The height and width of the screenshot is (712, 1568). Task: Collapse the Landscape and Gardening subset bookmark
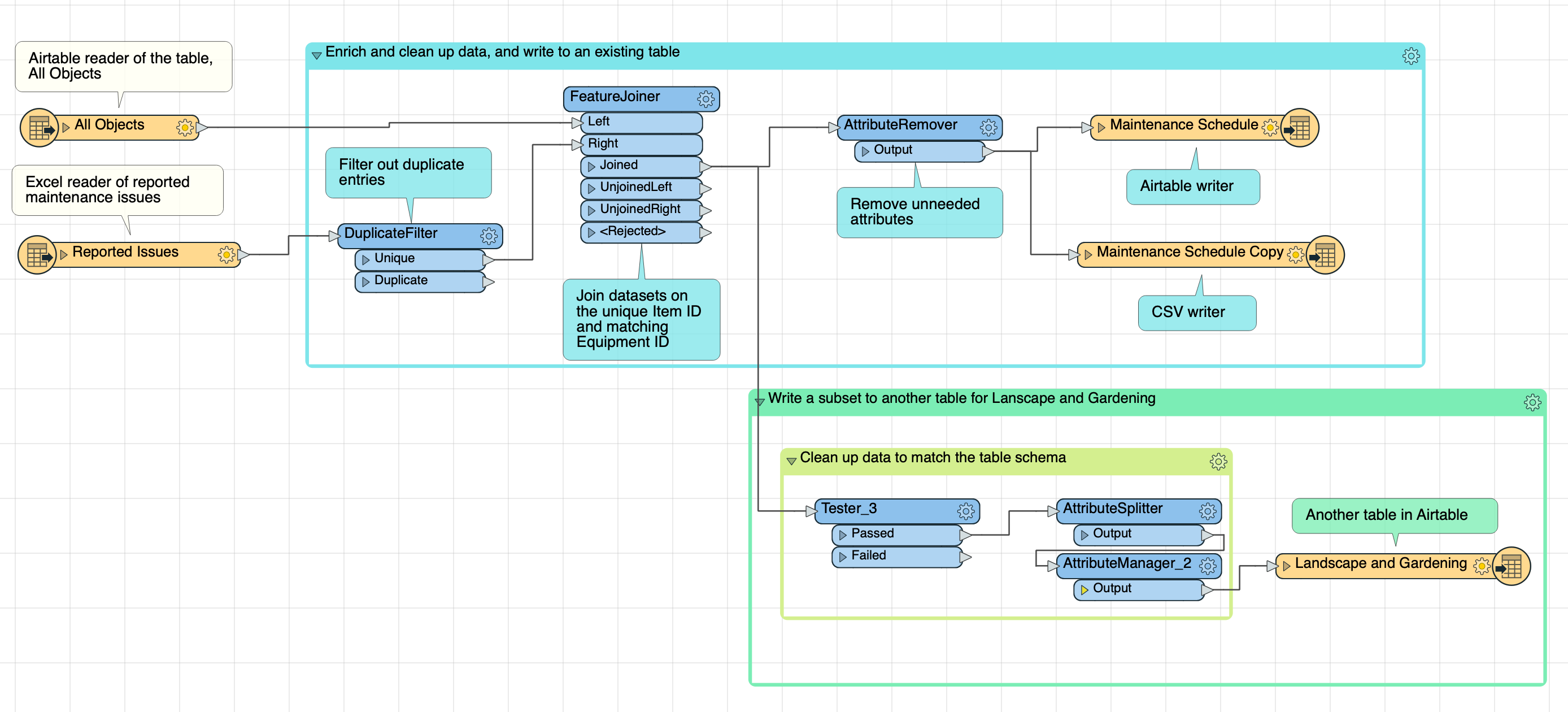(x=760, y=401)
